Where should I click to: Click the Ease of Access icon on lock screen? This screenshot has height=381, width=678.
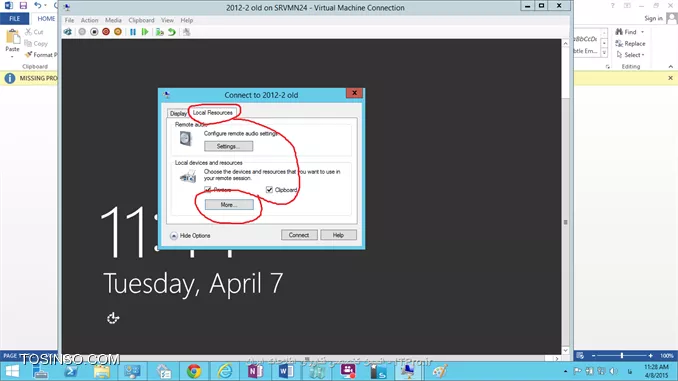tap(113, 318)
